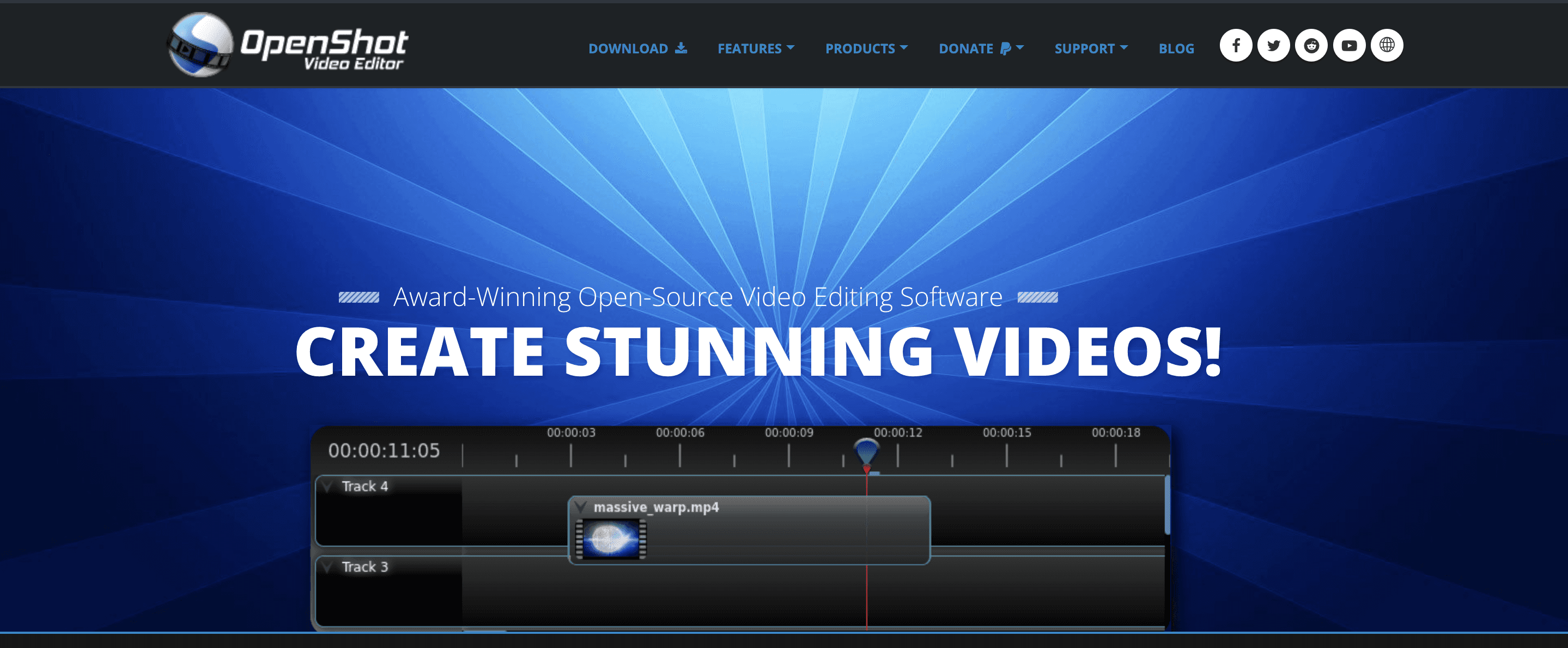
Task: Collapse Track 4 using its arrow
Action: (328, 486)
